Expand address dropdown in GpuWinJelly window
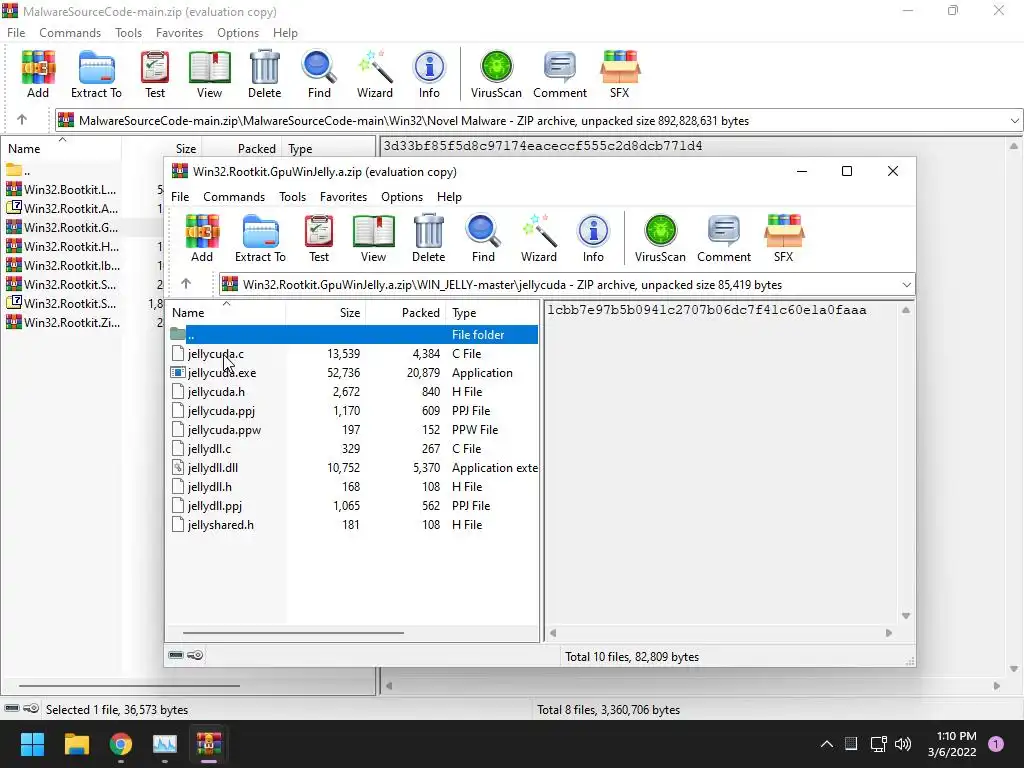This screenshot has height=768, width=1024. 906,285
